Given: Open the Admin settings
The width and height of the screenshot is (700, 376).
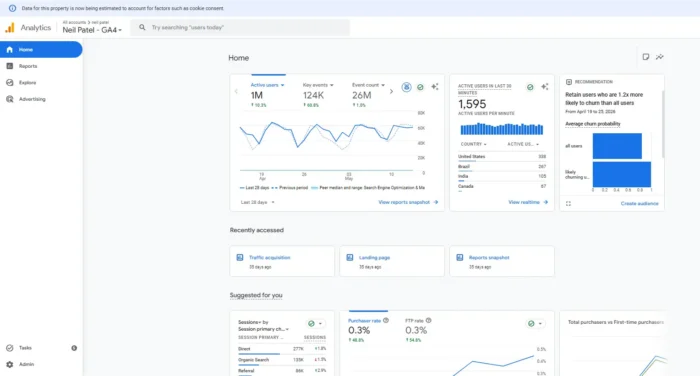Looking at the screenshot, I should [26, 364].
